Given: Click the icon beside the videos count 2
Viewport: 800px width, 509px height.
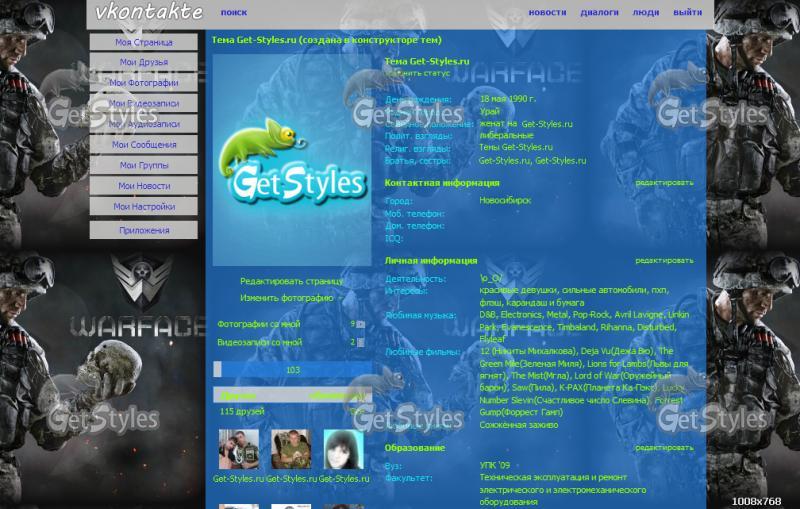Looking at the screenshot, I should (x=360, y=343).
